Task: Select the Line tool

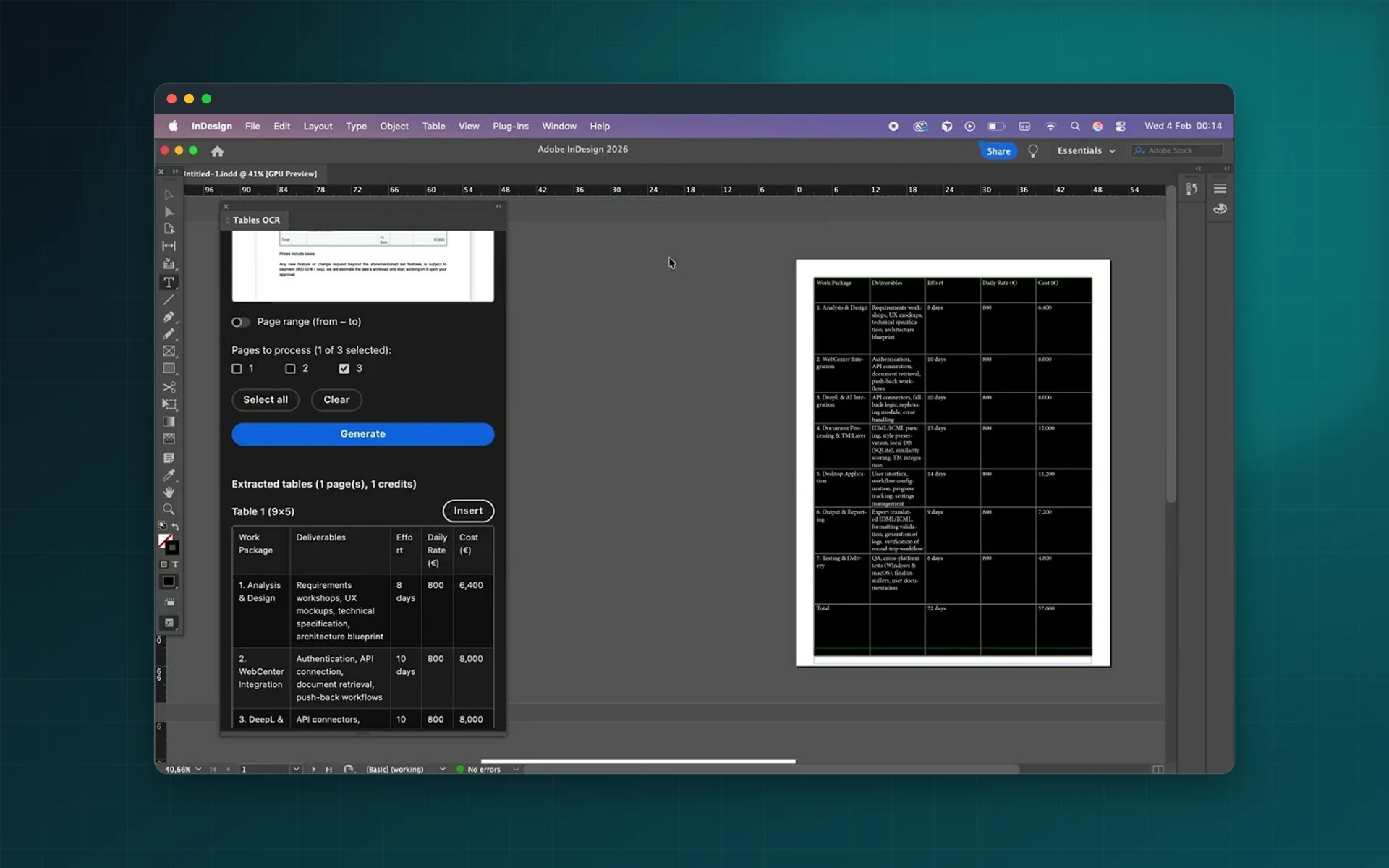Action: [x=169, y=299]
